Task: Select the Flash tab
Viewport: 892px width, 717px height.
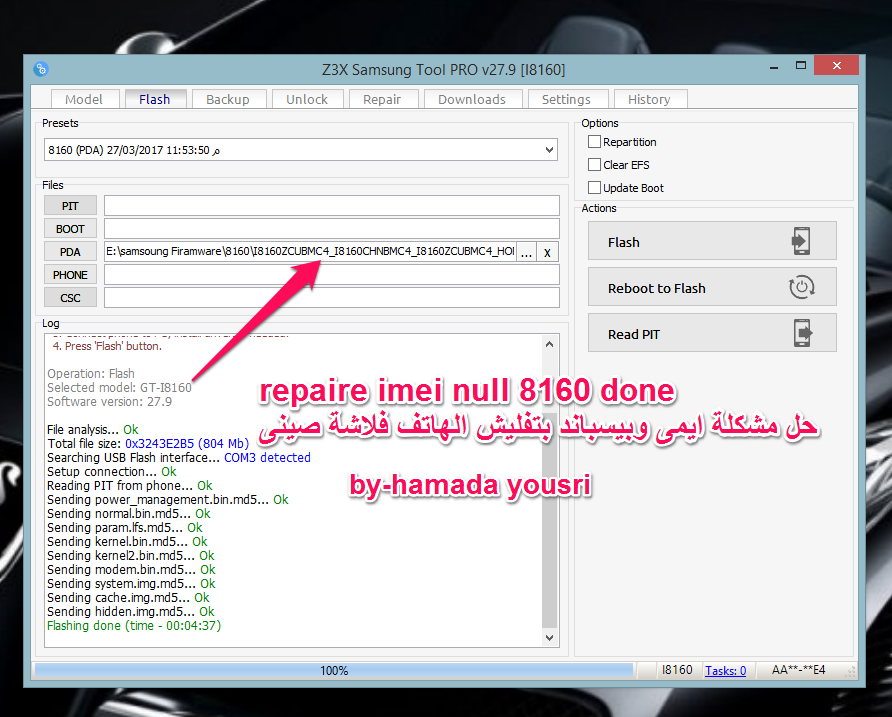Action: (155, 99)
